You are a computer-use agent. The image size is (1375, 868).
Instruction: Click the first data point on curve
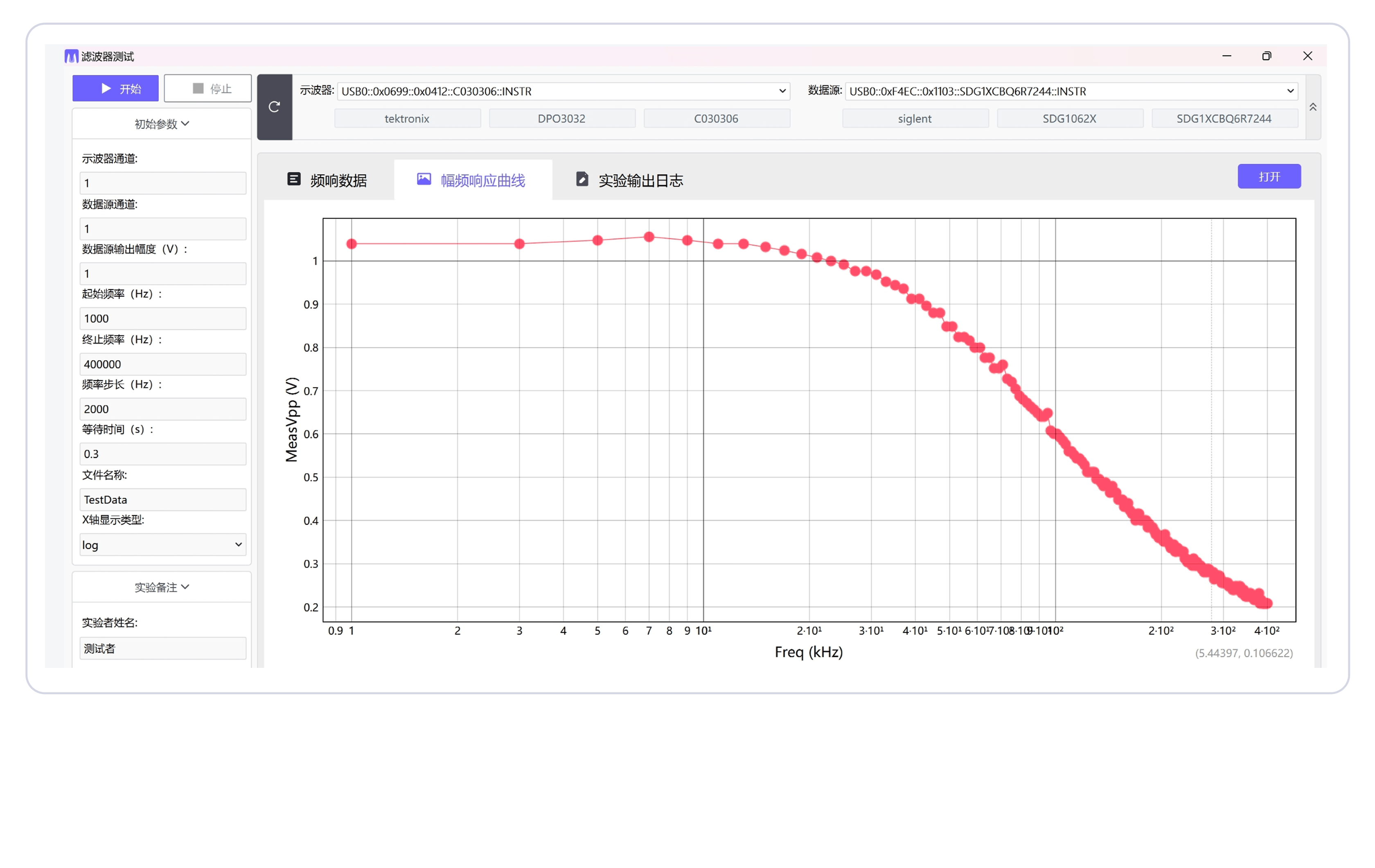(352, 244)
